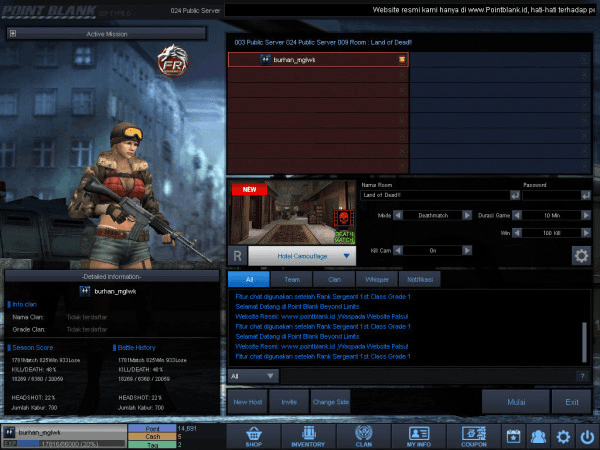Click the Exit room button
This screenshot has height=450, width=600.
click(572, 402)
